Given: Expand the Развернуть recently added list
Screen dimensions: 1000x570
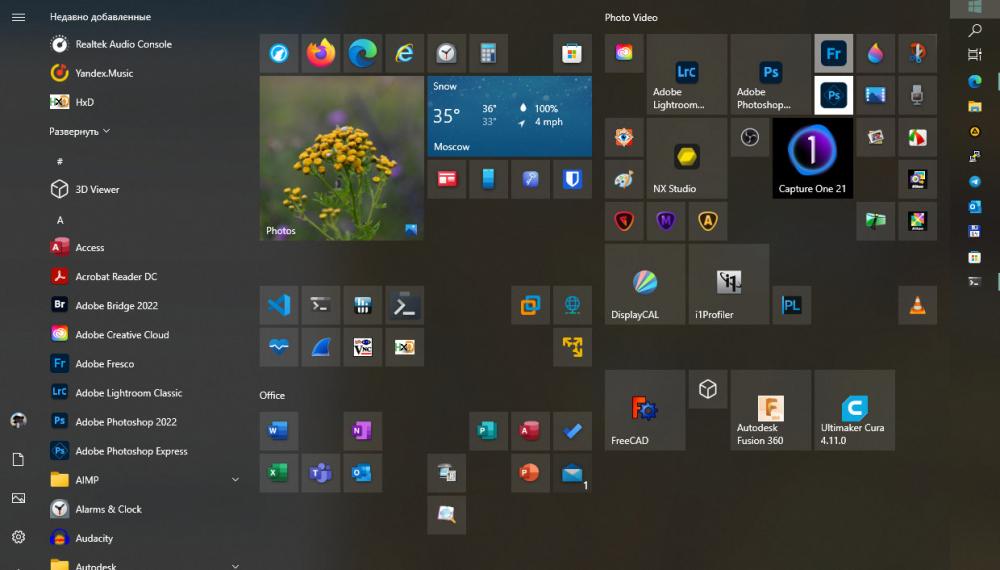Looking at the screenshot, I should click(x=80, y=131).
